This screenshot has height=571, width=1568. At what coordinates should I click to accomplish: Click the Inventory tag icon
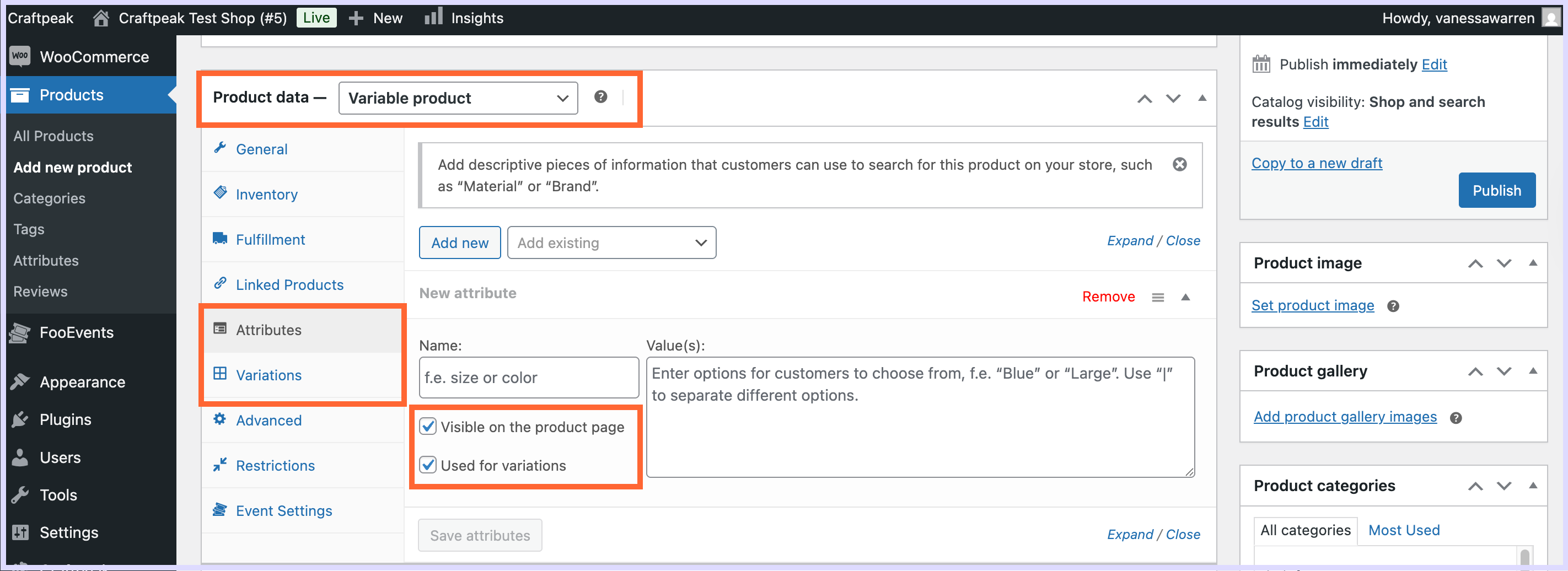tap(220, 193)
